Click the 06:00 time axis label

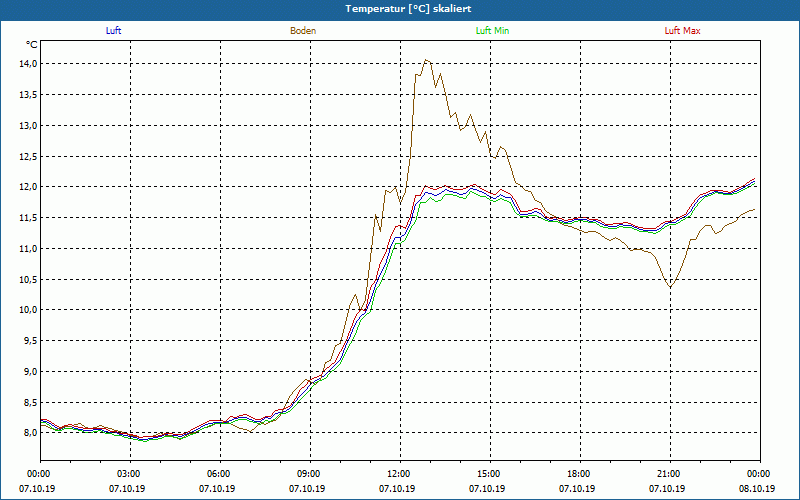coord(217,474)
